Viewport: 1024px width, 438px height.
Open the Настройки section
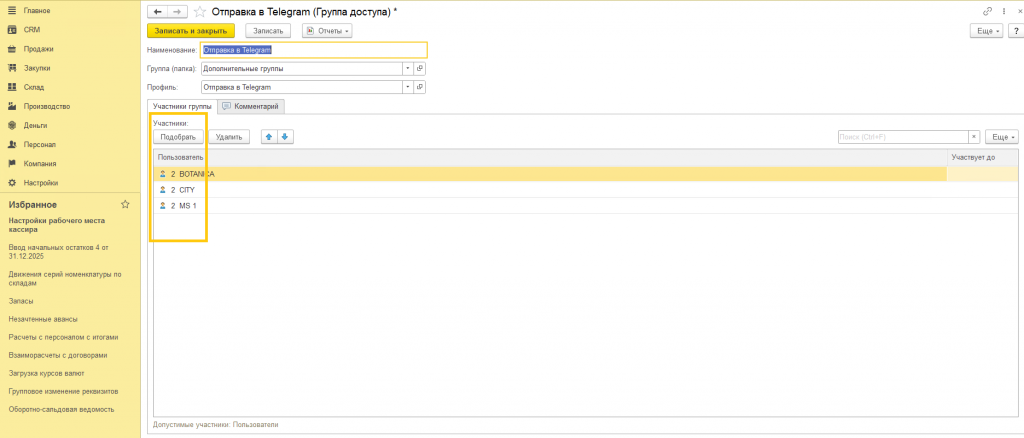41,183
